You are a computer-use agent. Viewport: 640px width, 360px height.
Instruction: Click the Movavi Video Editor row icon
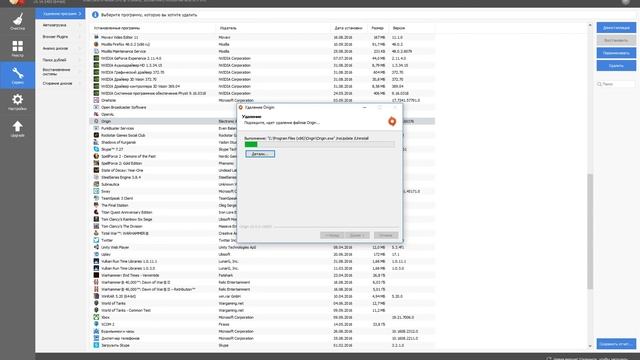[96, 37]
